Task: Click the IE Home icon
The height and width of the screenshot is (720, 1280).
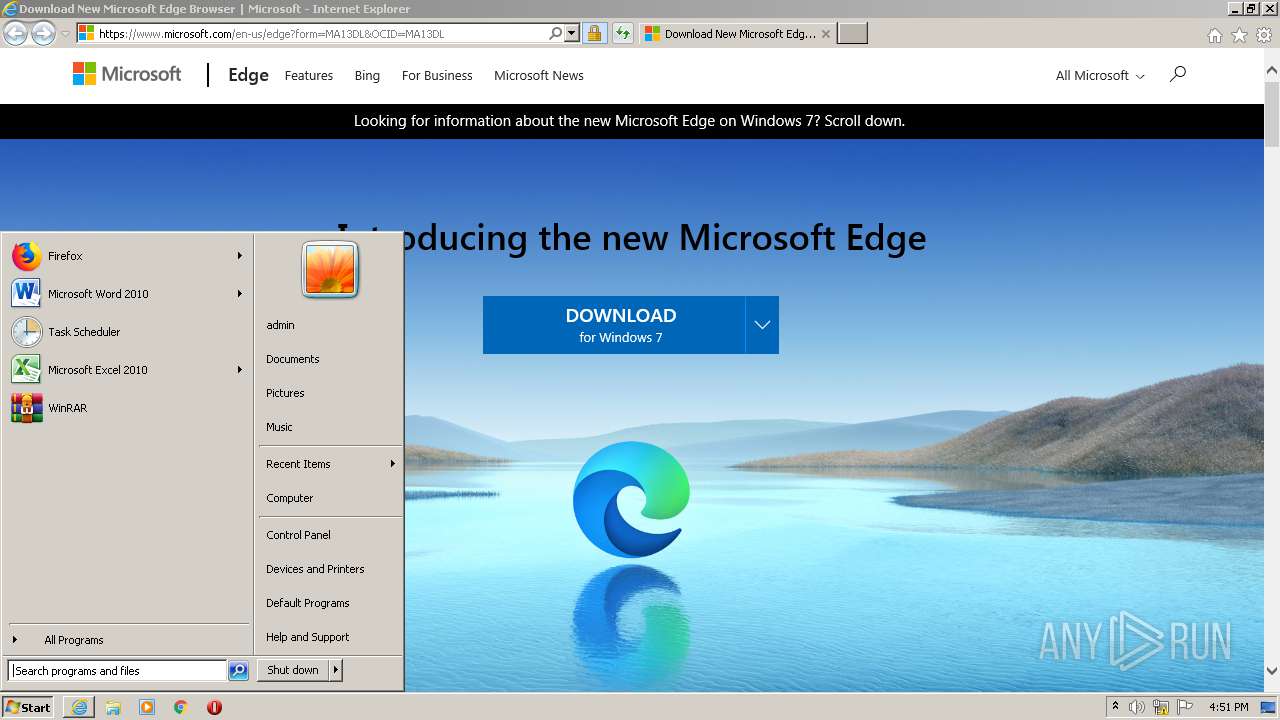Action: 1214,35
